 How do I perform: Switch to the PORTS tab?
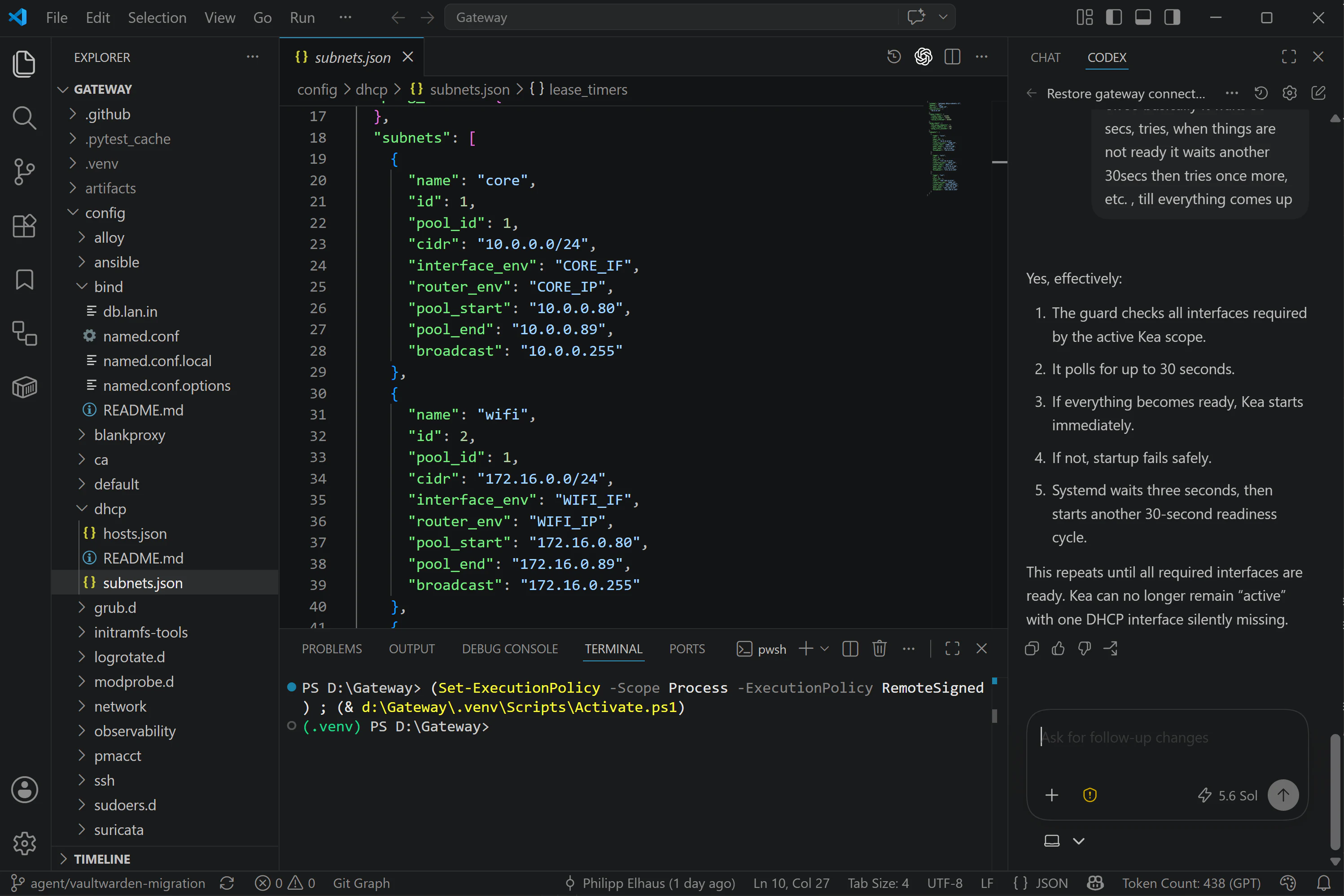pyautogui.click(x=687, y=649)
